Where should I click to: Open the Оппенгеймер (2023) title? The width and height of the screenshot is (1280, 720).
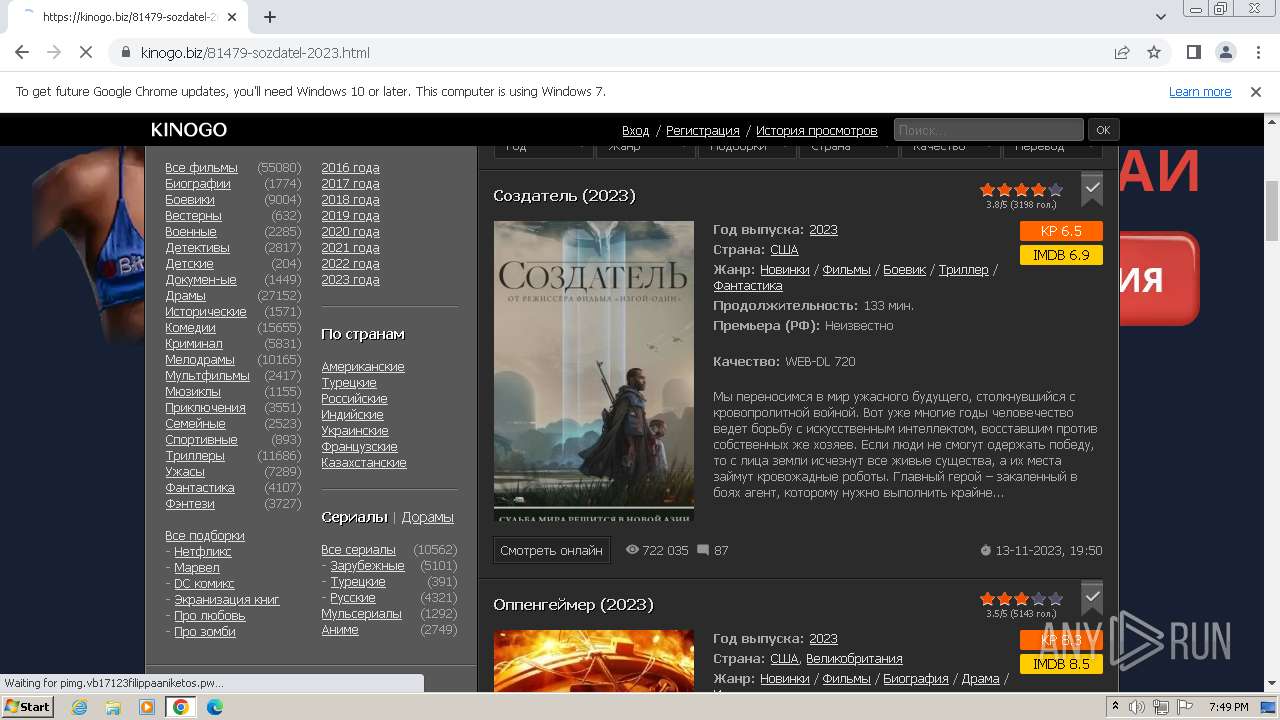click(x=573, y=605)
